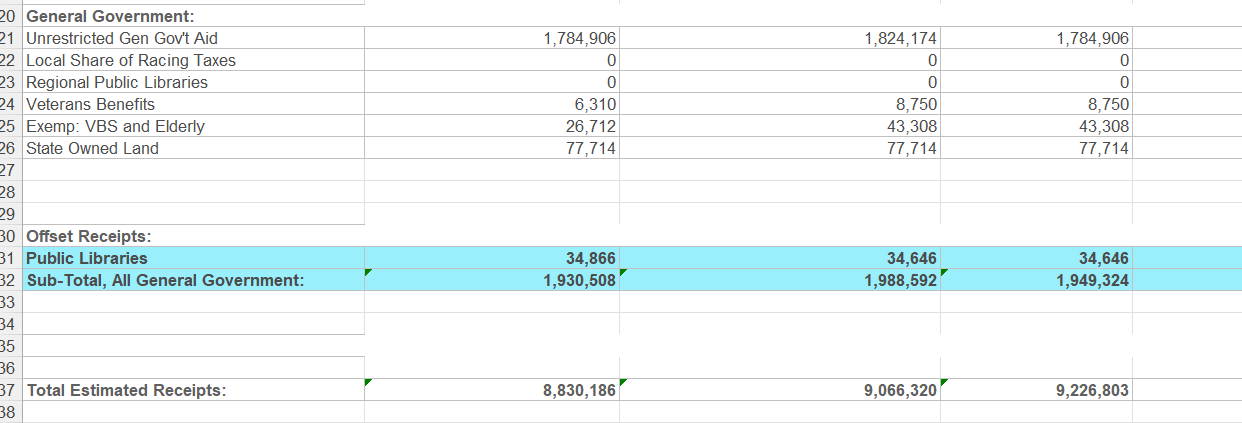
Task: Select the "Total Estimated Receipts:" label cell
Action: [x=126, y=390]
